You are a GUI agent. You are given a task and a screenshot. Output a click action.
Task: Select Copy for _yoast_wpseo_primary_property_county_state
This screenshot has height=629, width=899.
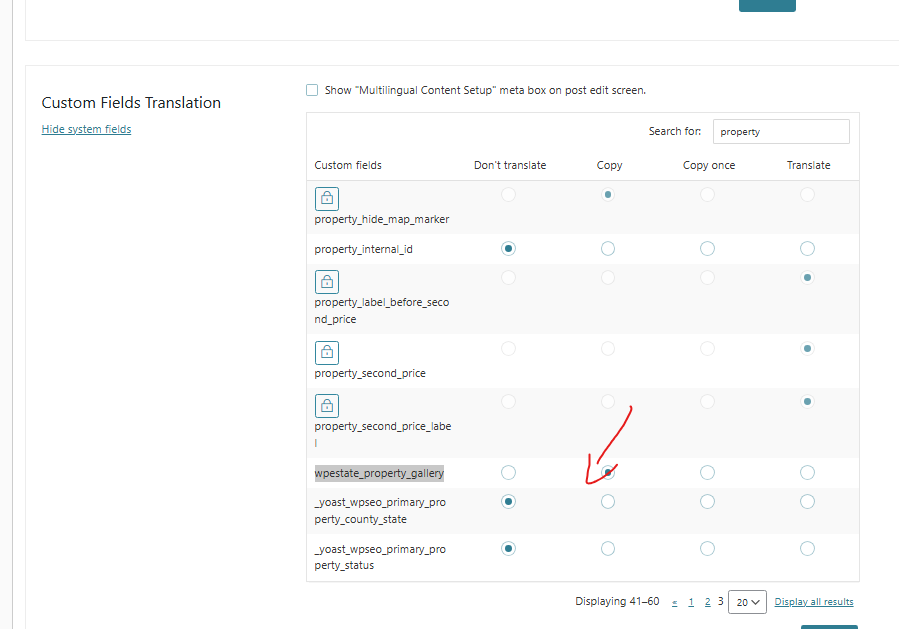point(608,502)
